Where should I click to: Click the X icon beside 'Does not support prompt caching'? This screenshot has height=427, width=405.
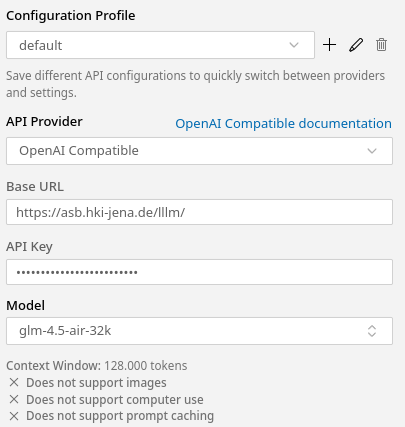(x=14, y=416)
